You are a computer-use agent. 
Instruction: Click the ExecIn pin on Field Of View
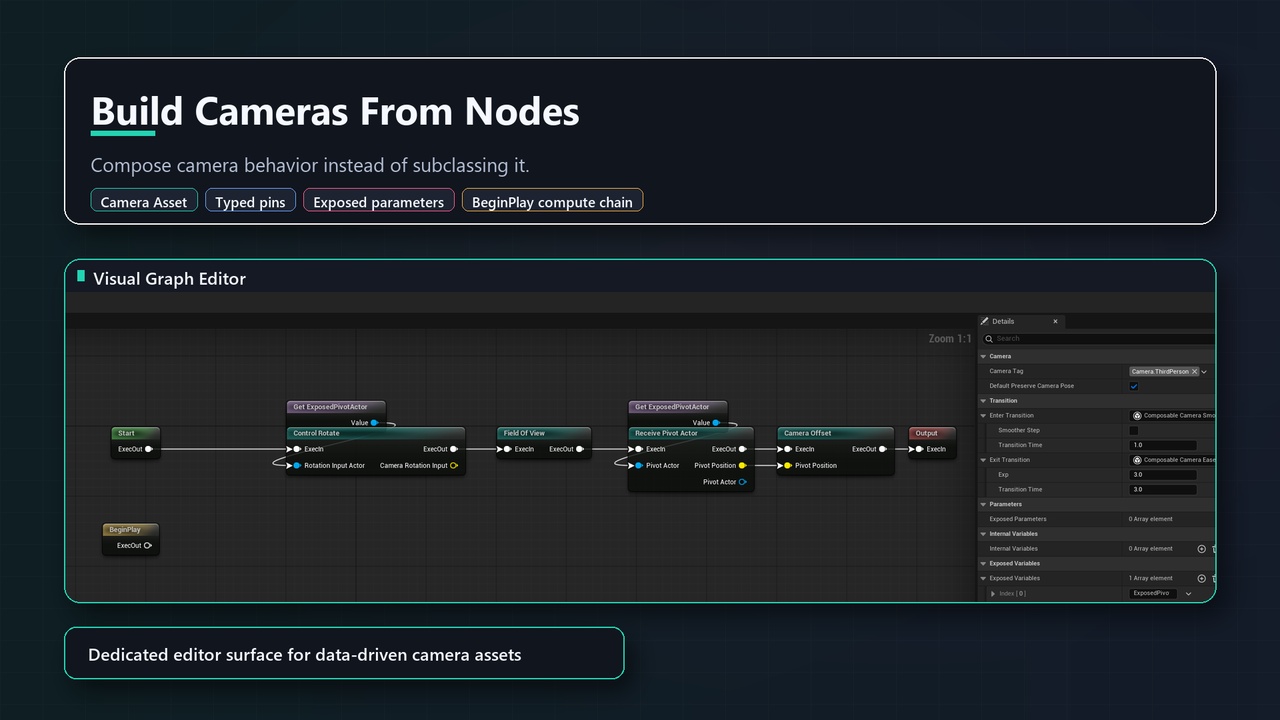[508, 449]
